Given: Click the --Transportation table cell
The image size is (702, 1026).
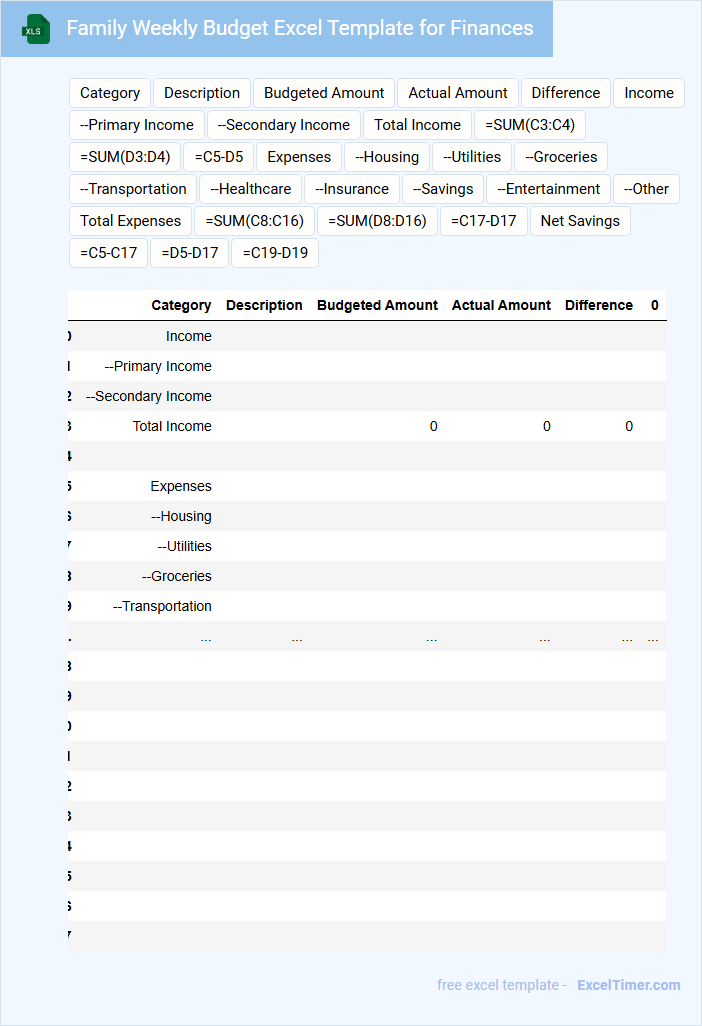Looking at the screenshot, I should click(x=162, y=607).
